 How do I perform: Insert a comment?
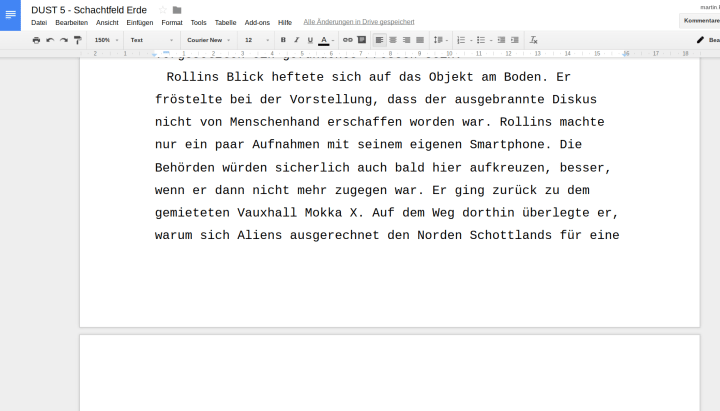click(x=362, y=40)
